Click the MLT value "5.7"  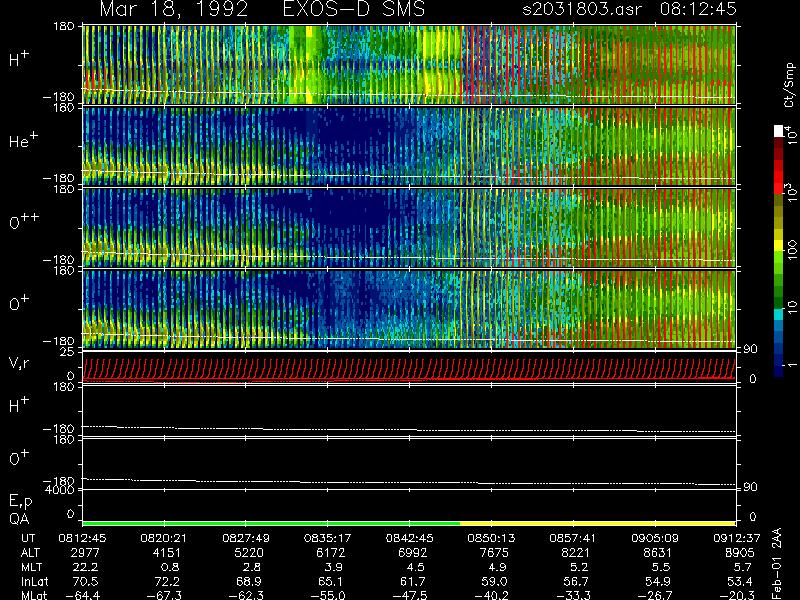coord(742,567)
